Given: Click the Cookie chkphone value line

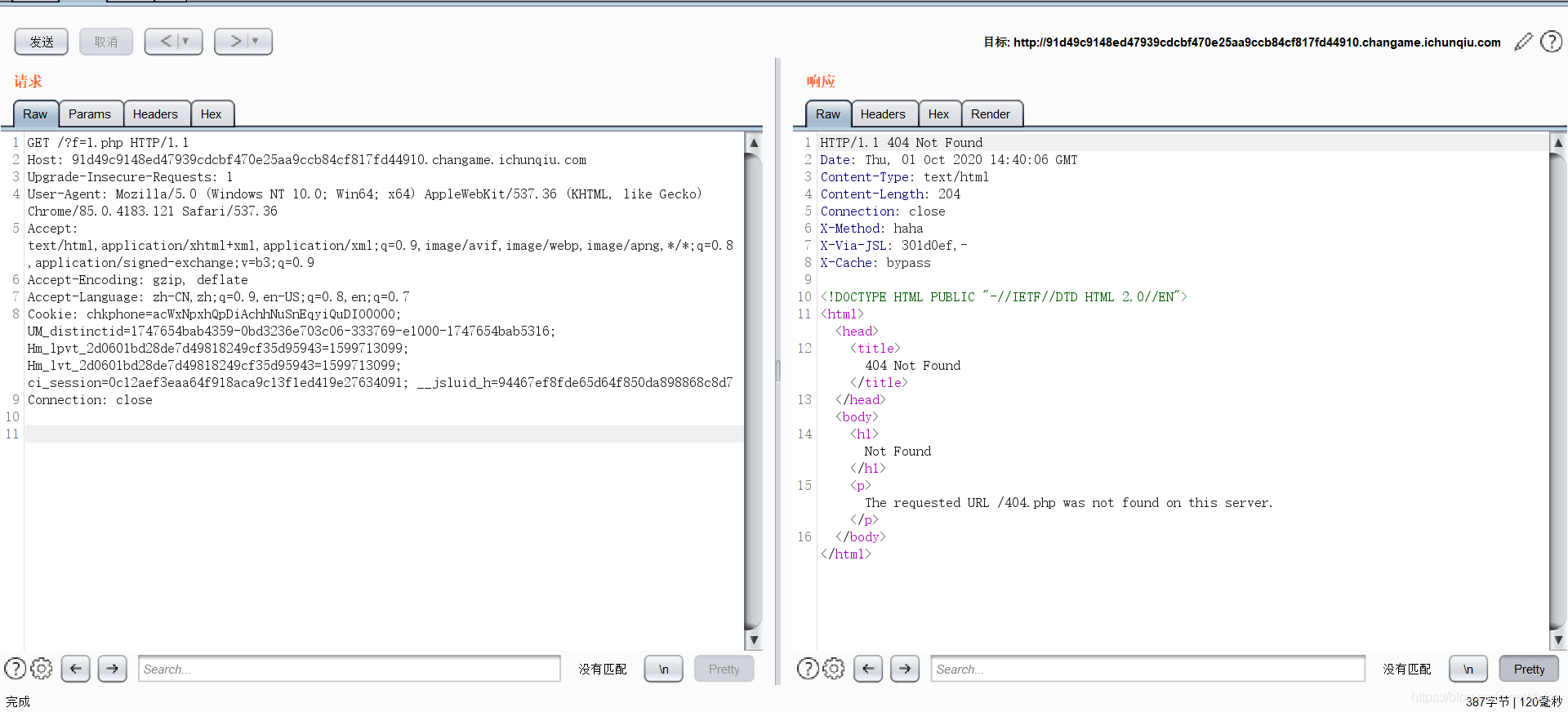Looking at the screenshot, I should [x=215, y=314].
